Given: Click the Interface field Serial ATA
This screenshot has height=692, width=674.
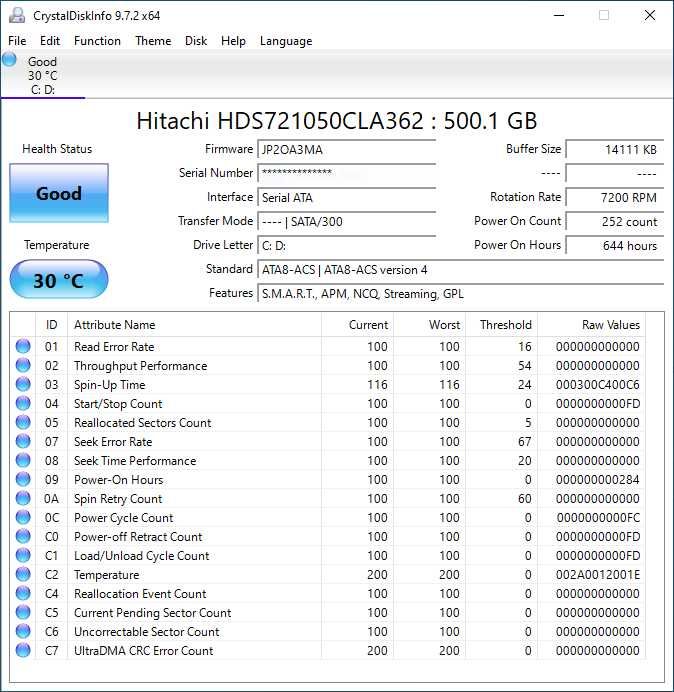Looking at the screenshot, I should (347, 197).
